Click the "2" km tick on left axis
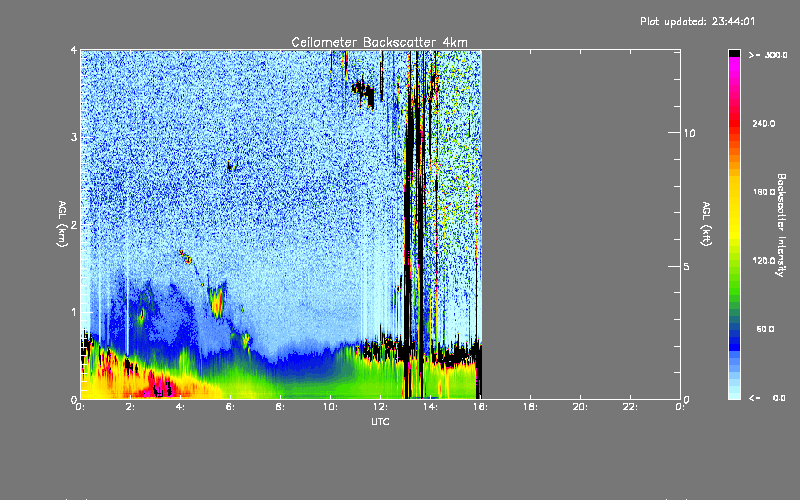This screenshot has height=500, width=800. click(x=74, y=225)
